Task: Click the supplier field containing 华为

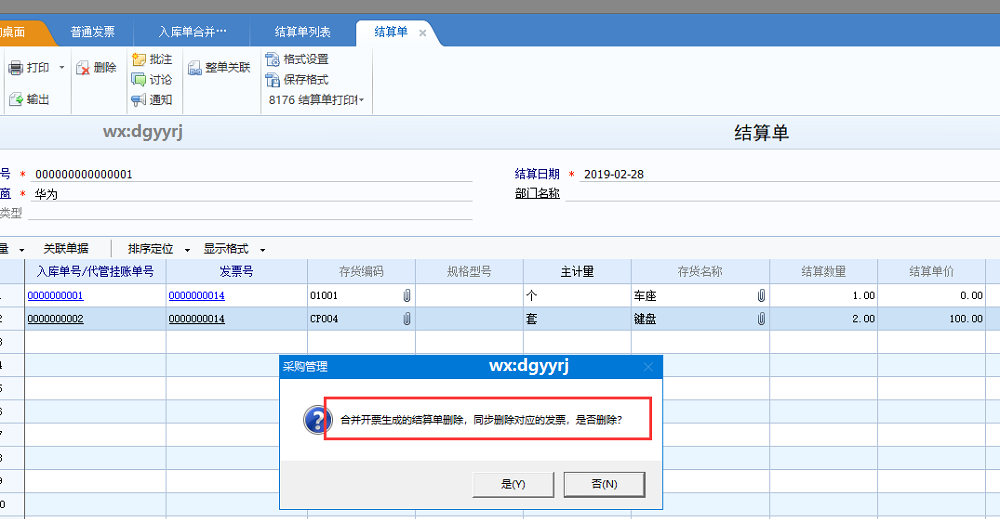Action: pos(252,194)
